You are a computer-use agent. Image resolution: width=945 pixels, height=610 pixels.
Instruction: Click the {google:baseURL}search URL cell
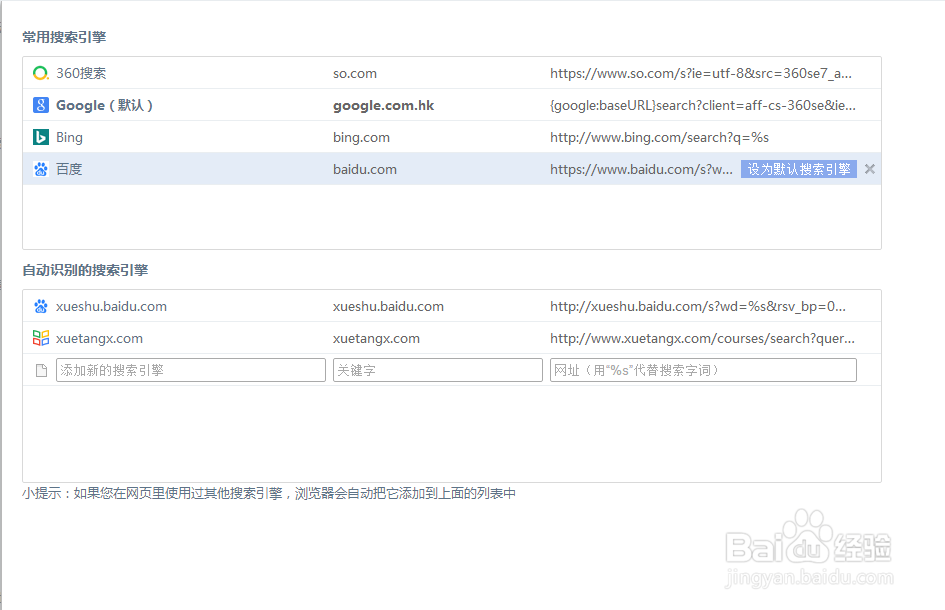(703, 105)
